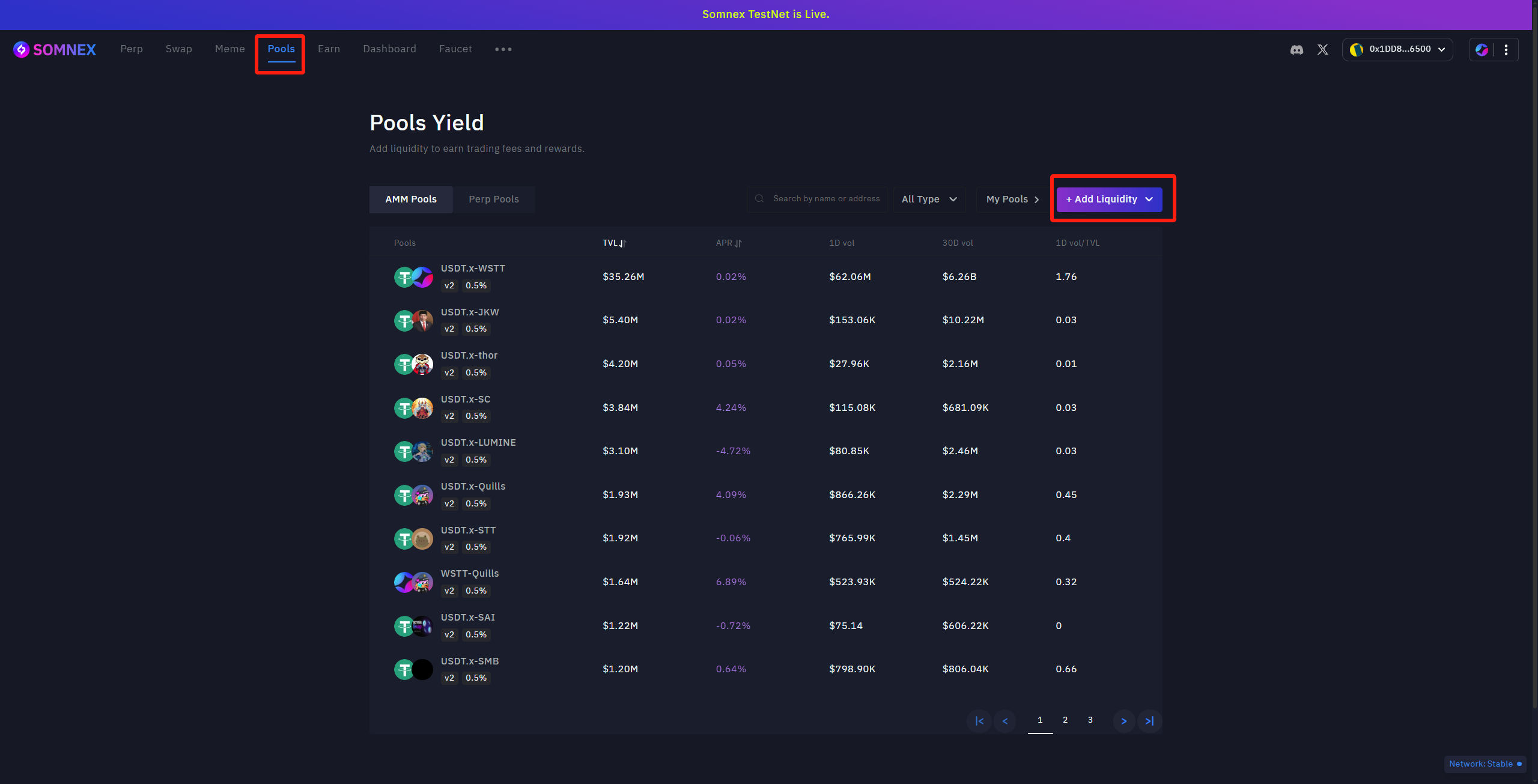Click the 0.5% fee tag on USDT.x-JKW row

(476, 329)
